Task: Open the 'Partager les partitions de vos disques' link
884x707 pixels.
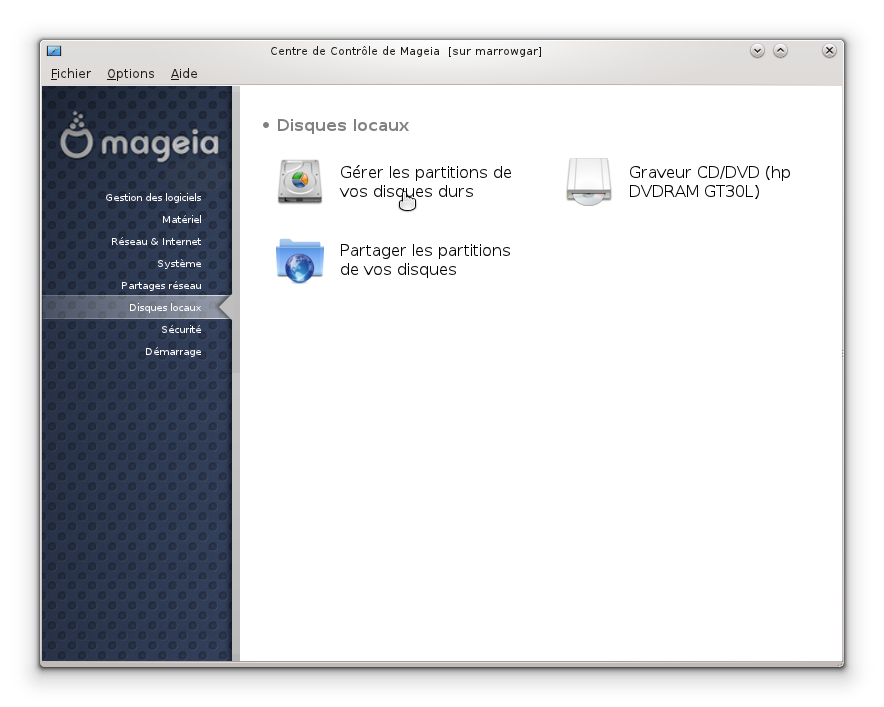Action: click(x=425, y=260)
